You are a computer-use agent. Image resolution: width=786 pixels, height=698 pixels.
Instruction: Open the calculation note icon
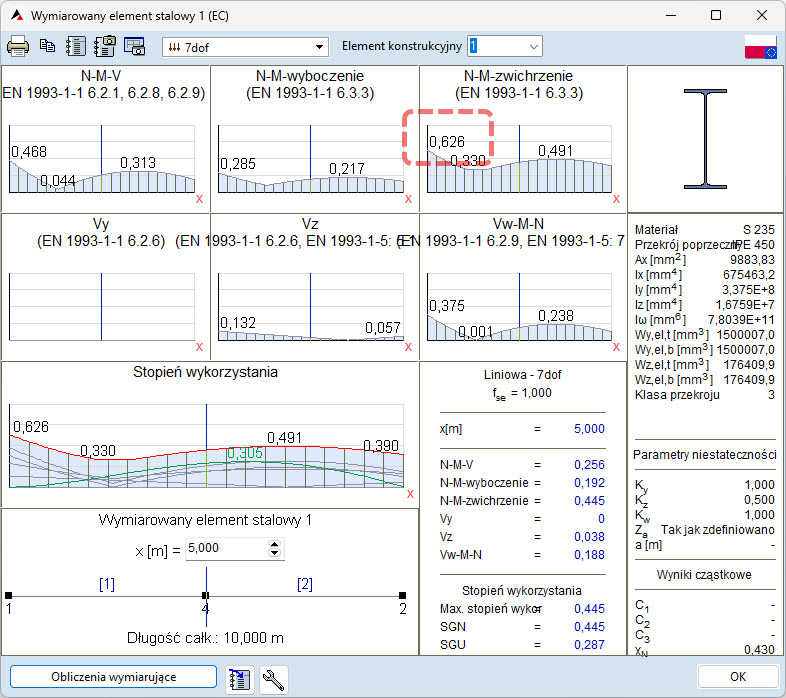click(x=75, y=47)
